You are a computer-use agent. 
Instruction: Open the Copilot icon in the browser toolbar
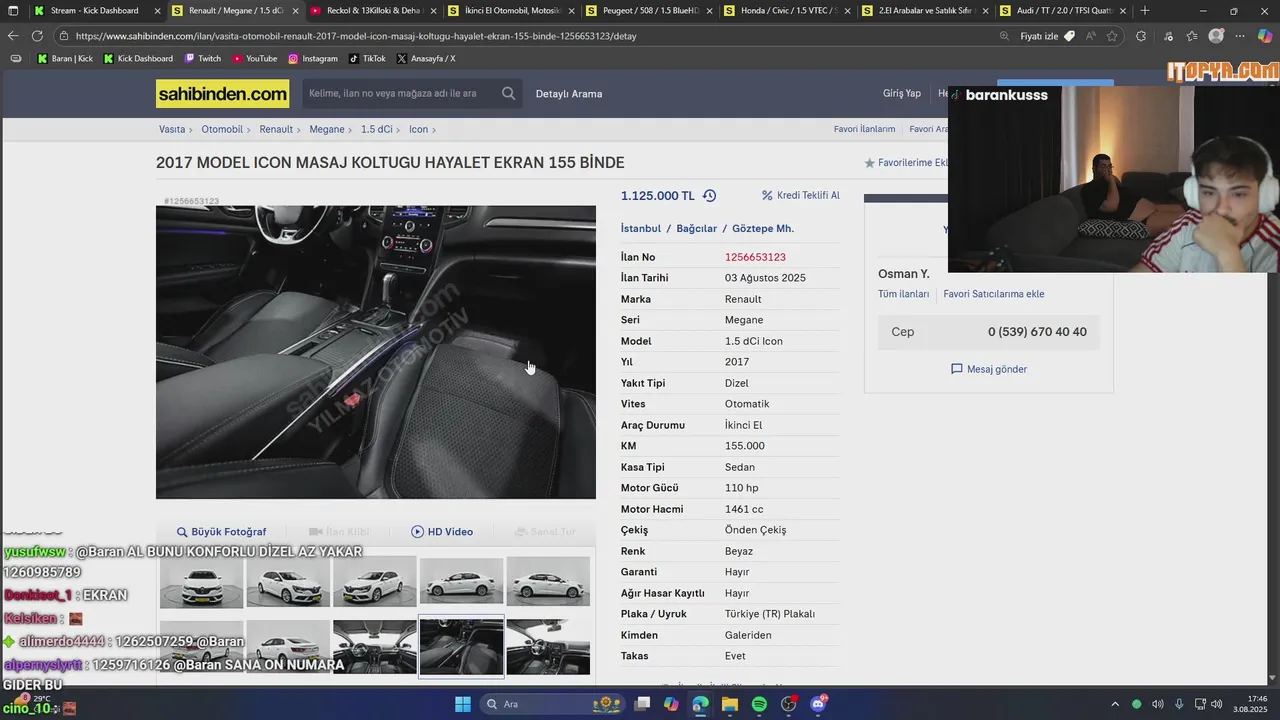1265,36
